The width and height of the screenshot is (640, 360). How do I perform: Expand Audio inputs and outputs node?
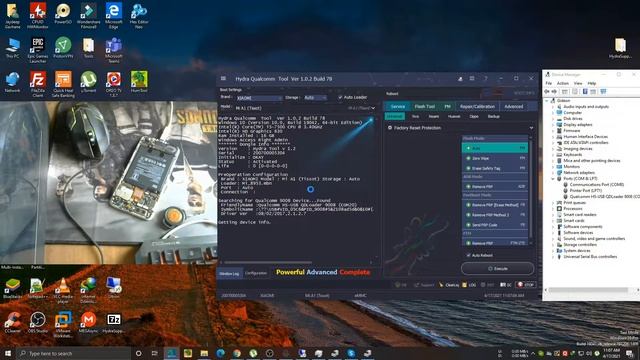click(x=553, y=107)
